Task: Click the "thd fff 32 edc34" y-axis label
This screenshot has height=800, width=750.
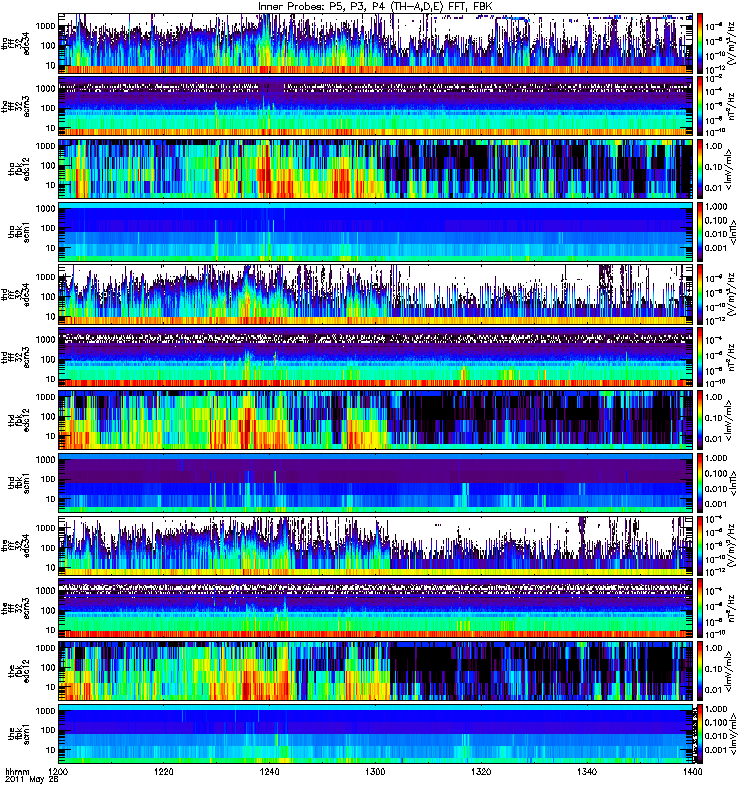Action: (16, 294)
